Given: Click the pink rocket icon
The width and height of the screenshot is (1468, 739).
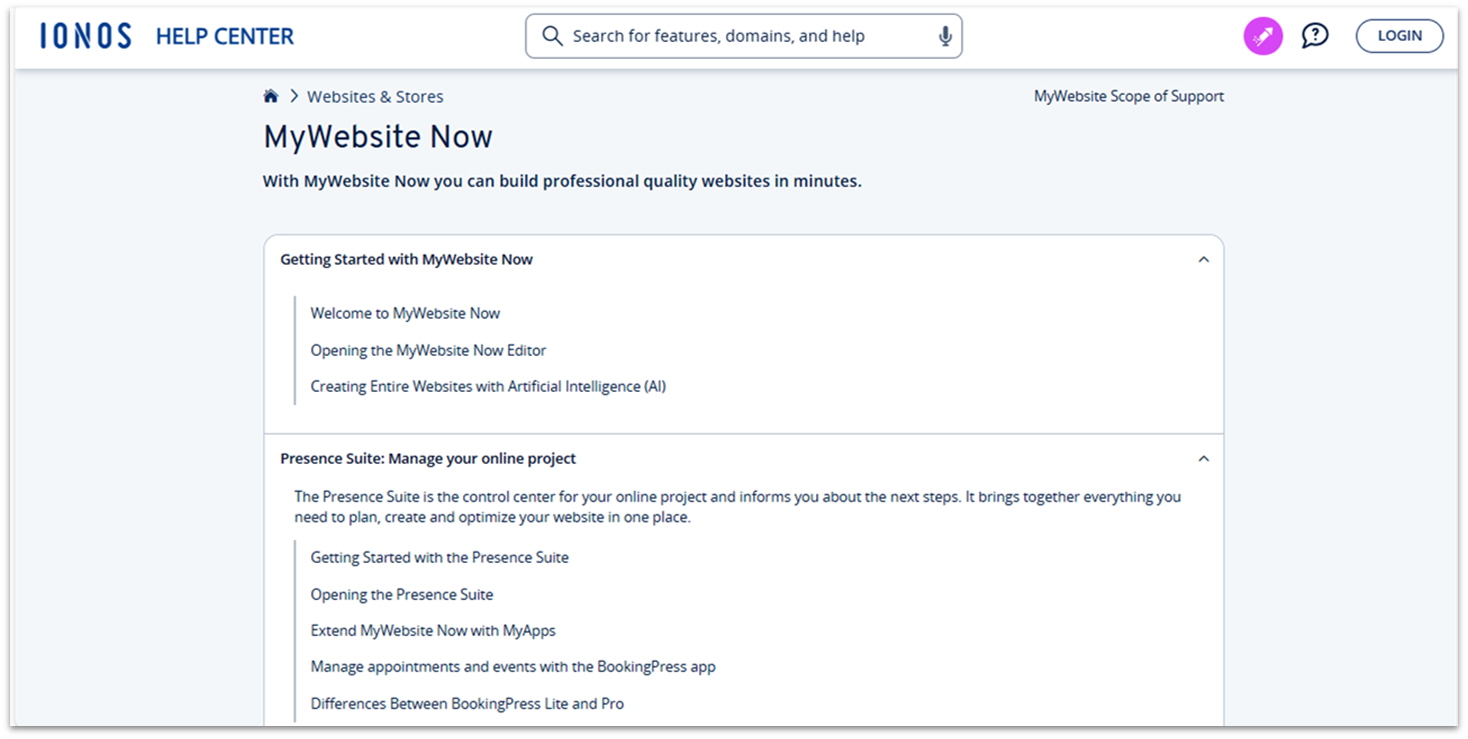Looking at the screenshot, I should click(1263, 36).
